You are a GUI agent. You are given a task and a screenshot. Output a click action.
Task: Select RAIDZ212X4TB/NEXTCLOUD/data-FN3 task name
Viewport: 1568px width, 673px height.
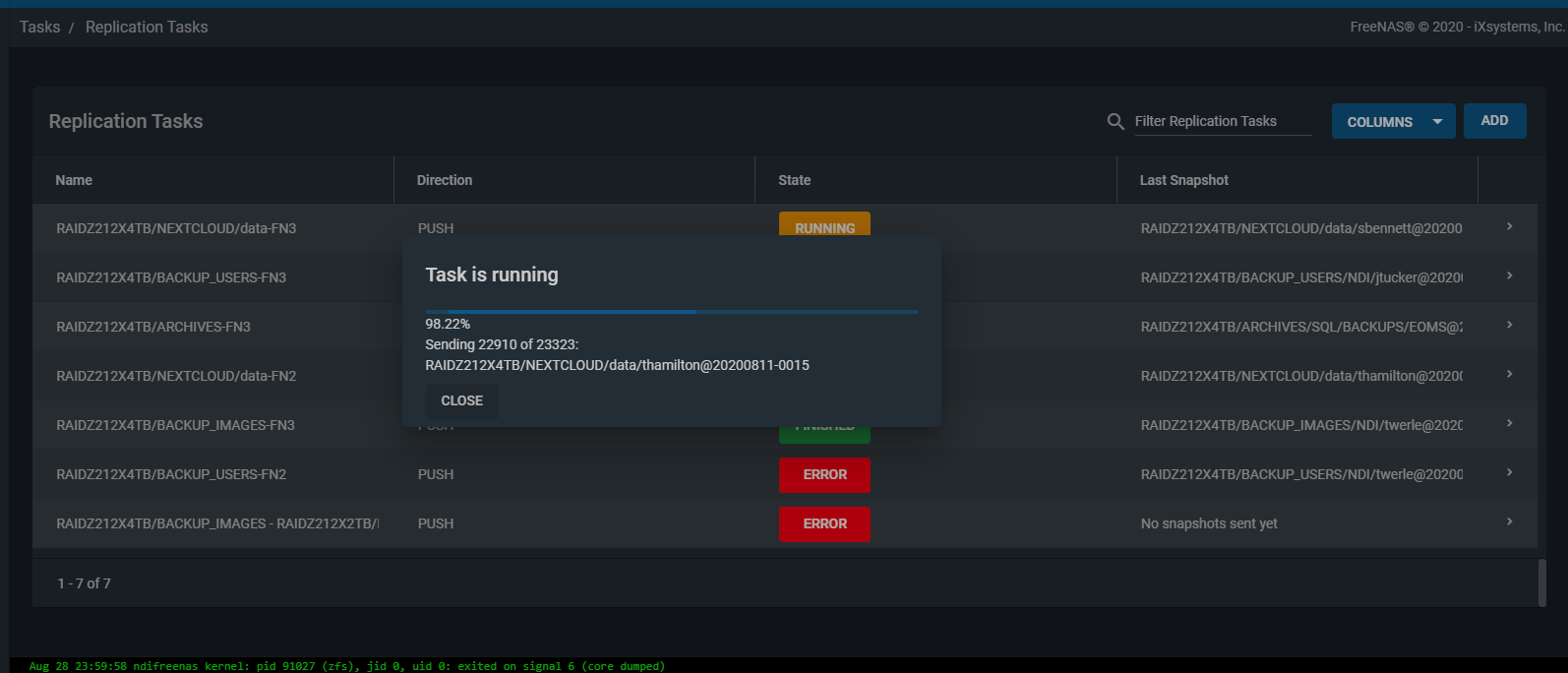tap(176, 228)
